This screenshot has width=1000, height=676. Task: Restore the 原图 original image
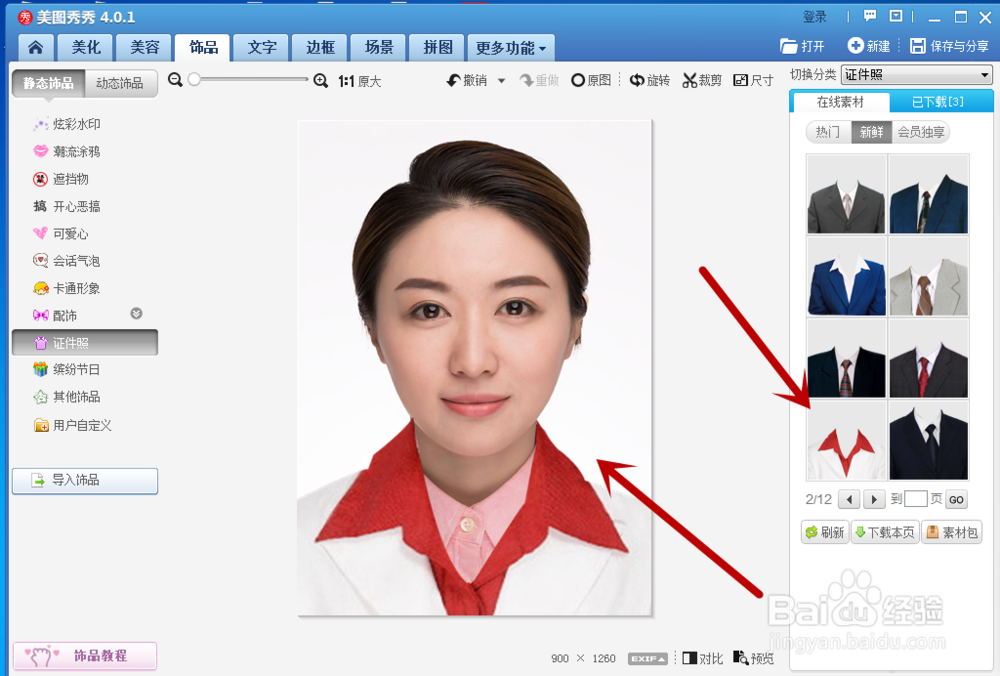[x=591, y=80]
